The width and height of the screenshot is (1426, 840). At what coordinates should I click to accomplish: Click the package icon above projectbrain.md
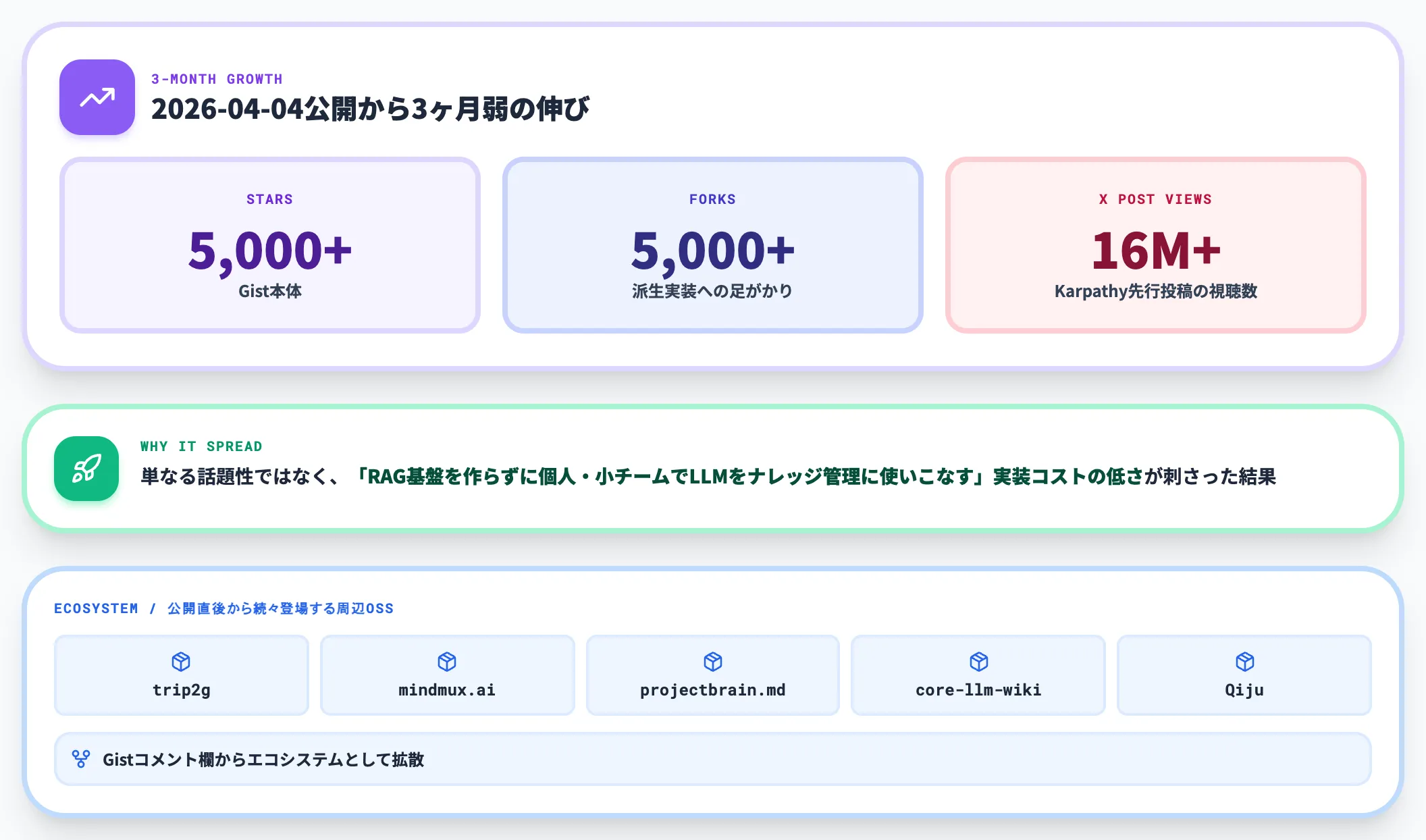(713, 662)
